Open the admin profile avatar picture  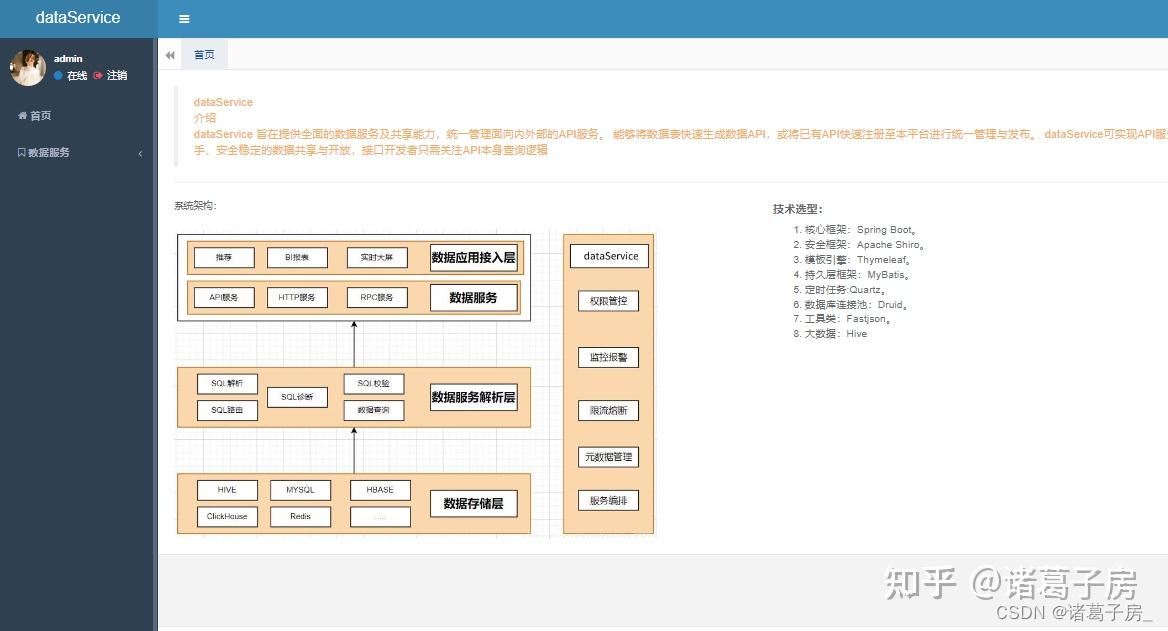(27, 70)
